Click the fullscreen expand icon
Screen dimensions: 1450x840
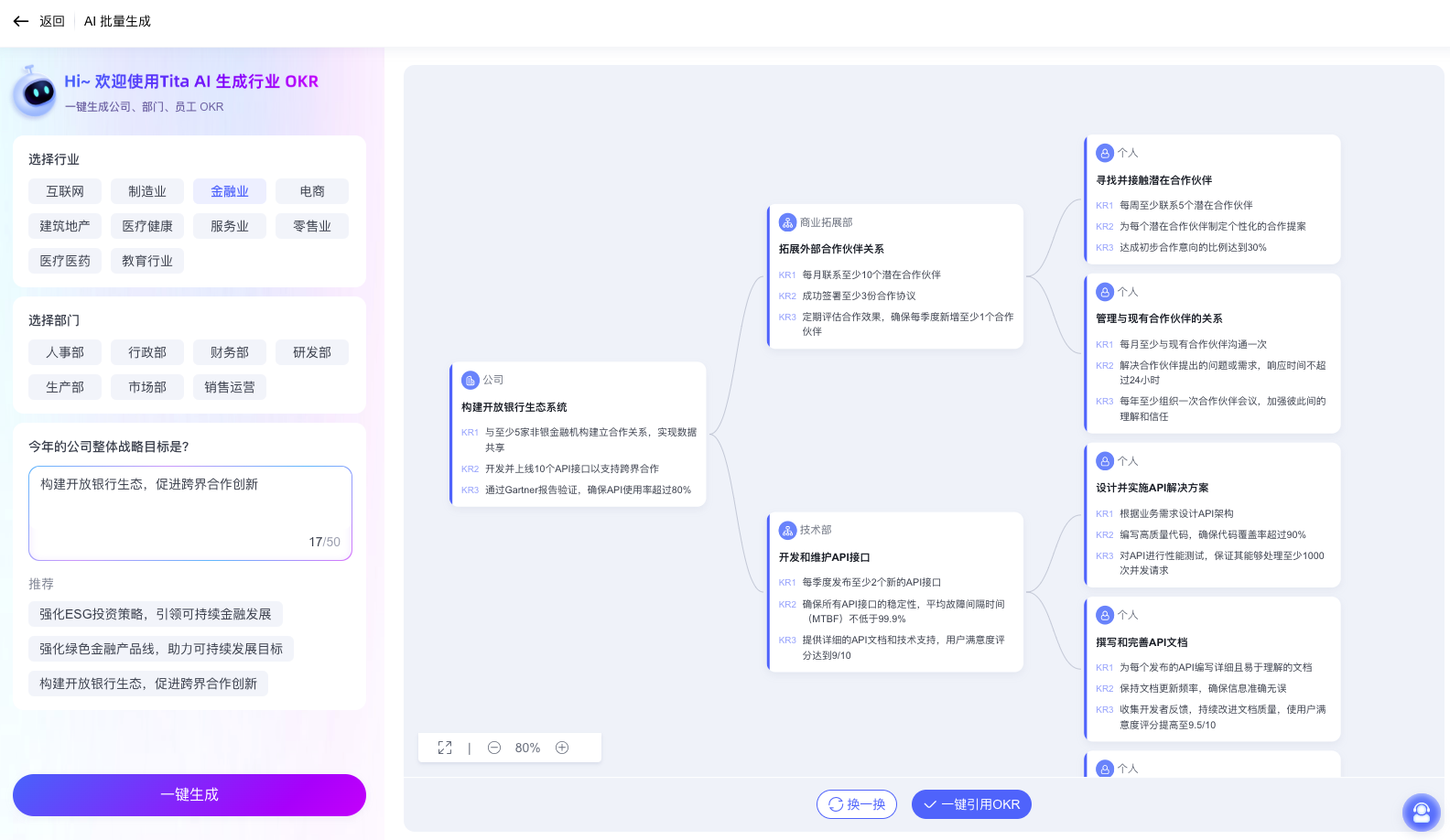coord(445,748)
